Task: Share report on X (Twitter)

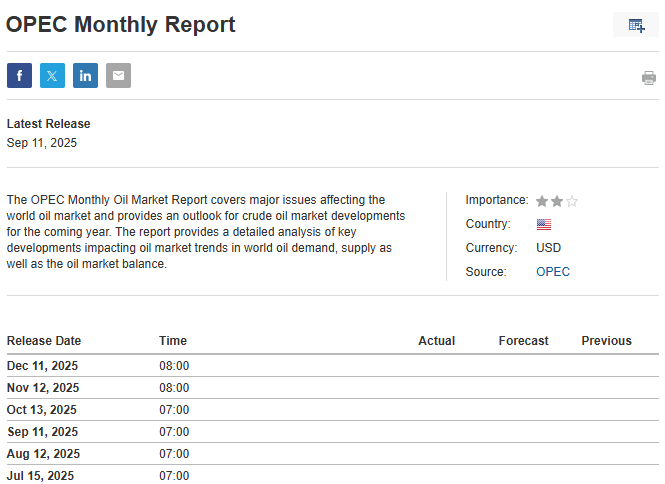Action: tap(52, 76)
